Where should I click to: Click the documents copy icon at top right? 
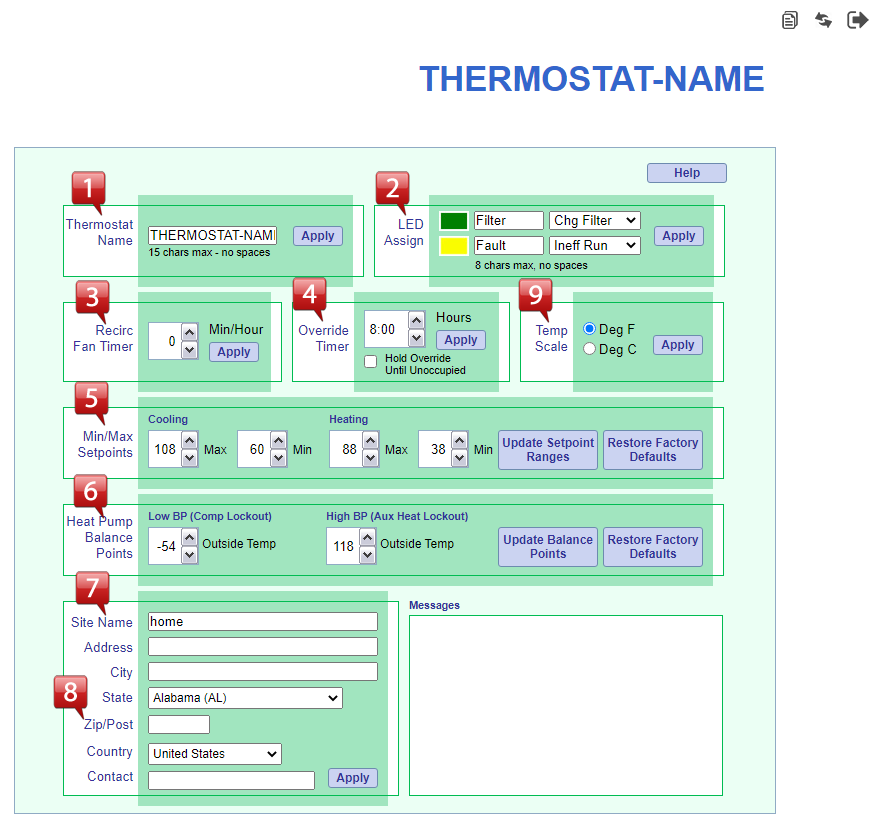pyautogui.click(x=790, y=20)
